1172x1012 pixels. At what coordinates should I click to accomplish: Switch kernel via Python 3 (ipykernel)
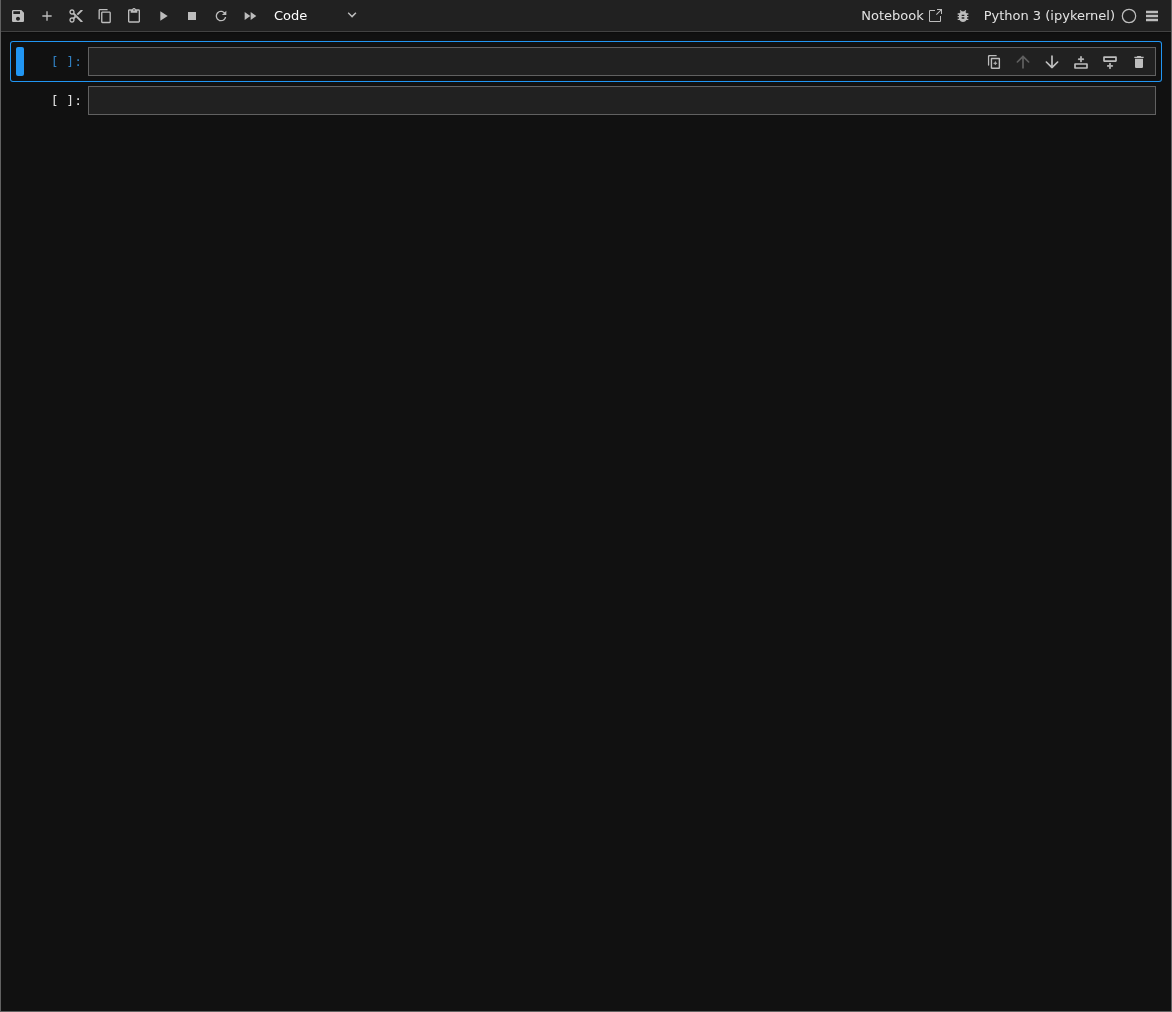(1049, 16)
